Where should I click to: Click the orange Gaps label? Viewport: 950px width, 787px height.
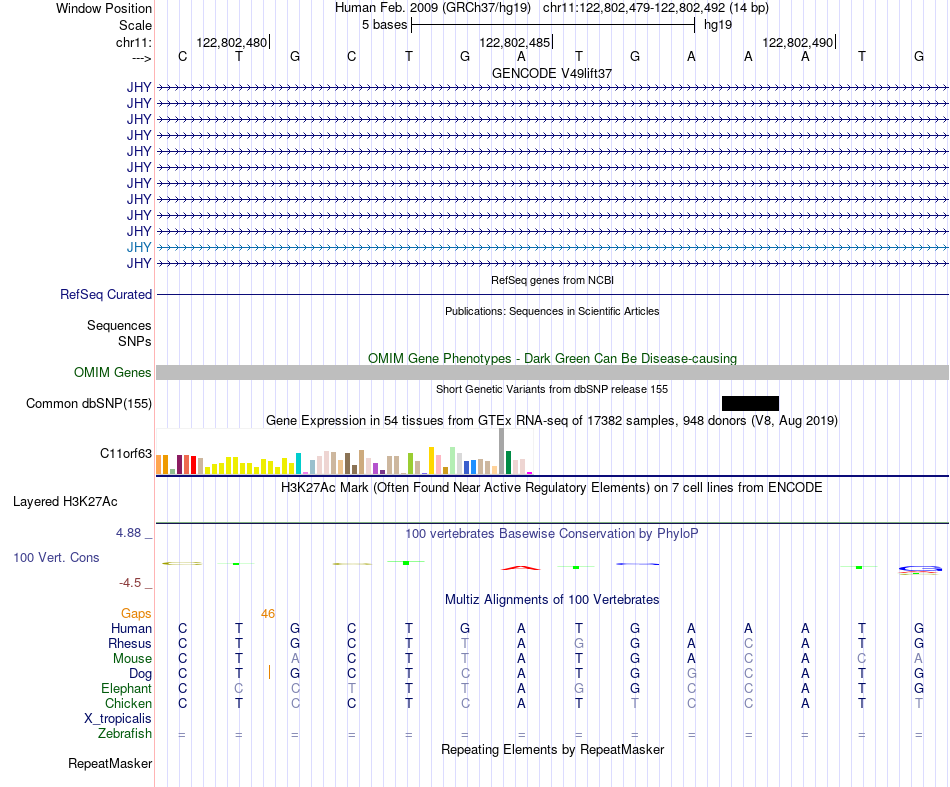click(136, 614)
